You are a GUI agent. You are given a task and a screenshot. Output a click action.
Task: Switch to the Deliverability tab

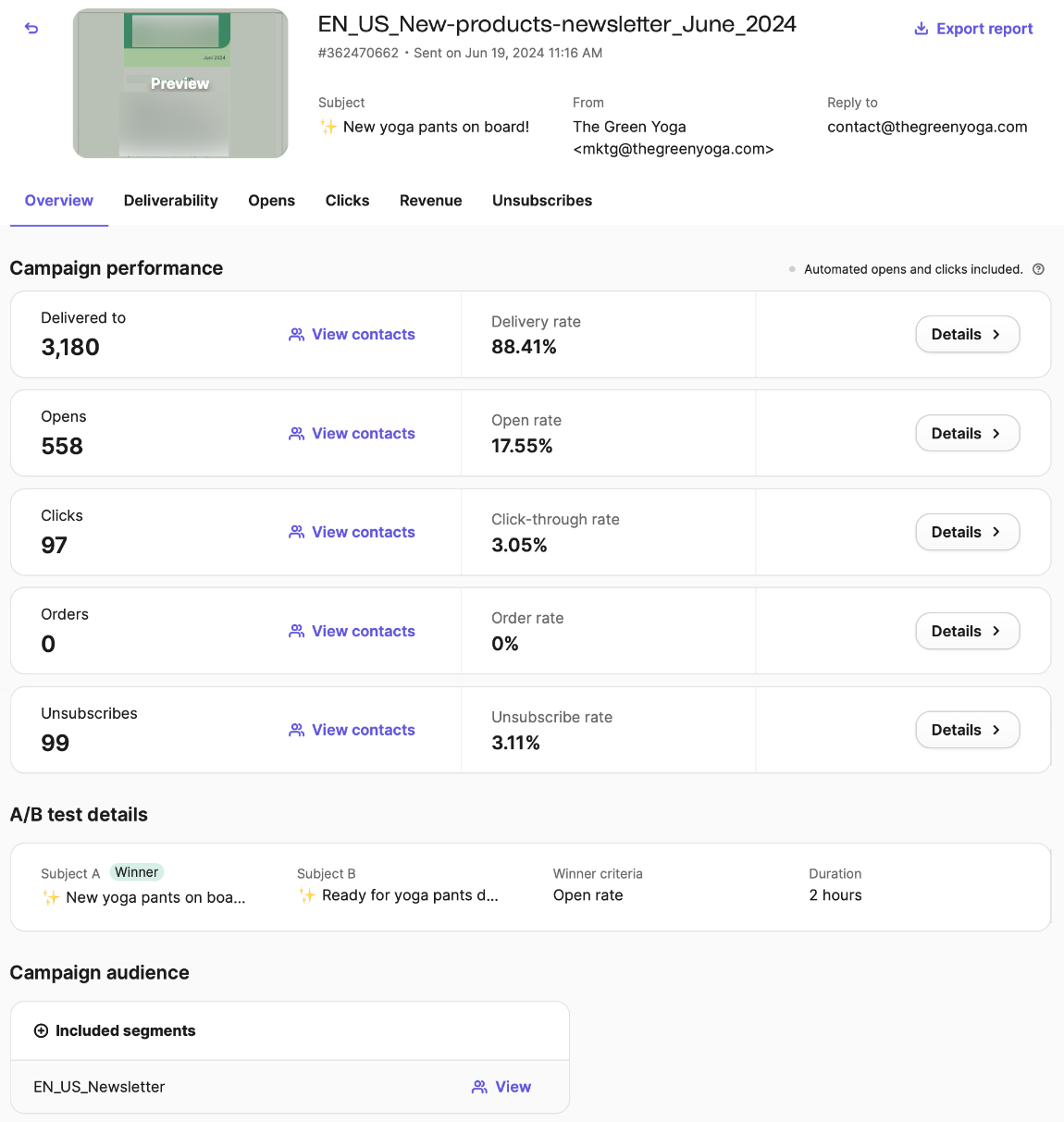pos(170,201)
